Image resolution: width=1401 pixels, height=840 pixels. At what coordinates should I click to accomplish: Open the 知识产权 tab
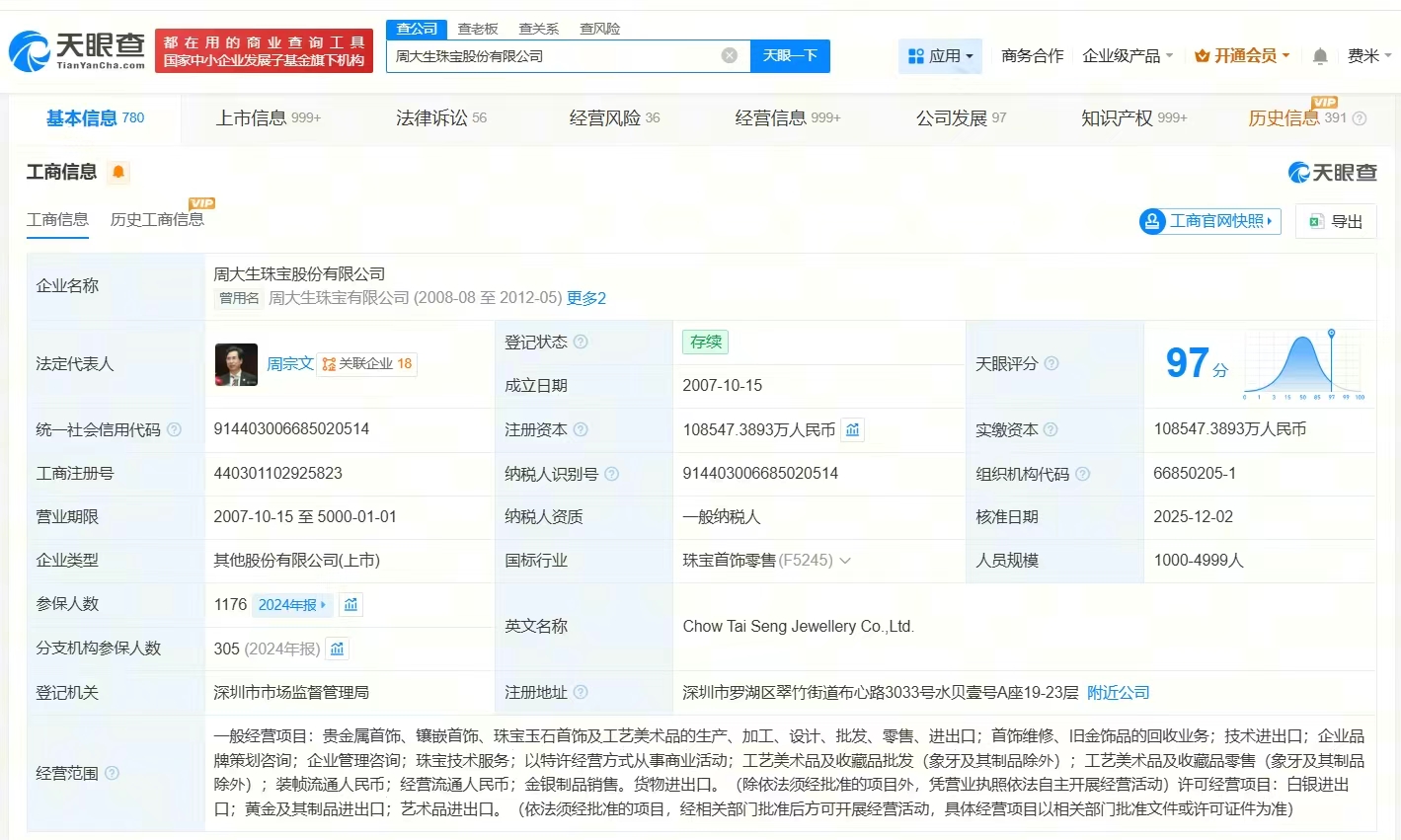coord(1134,118)
